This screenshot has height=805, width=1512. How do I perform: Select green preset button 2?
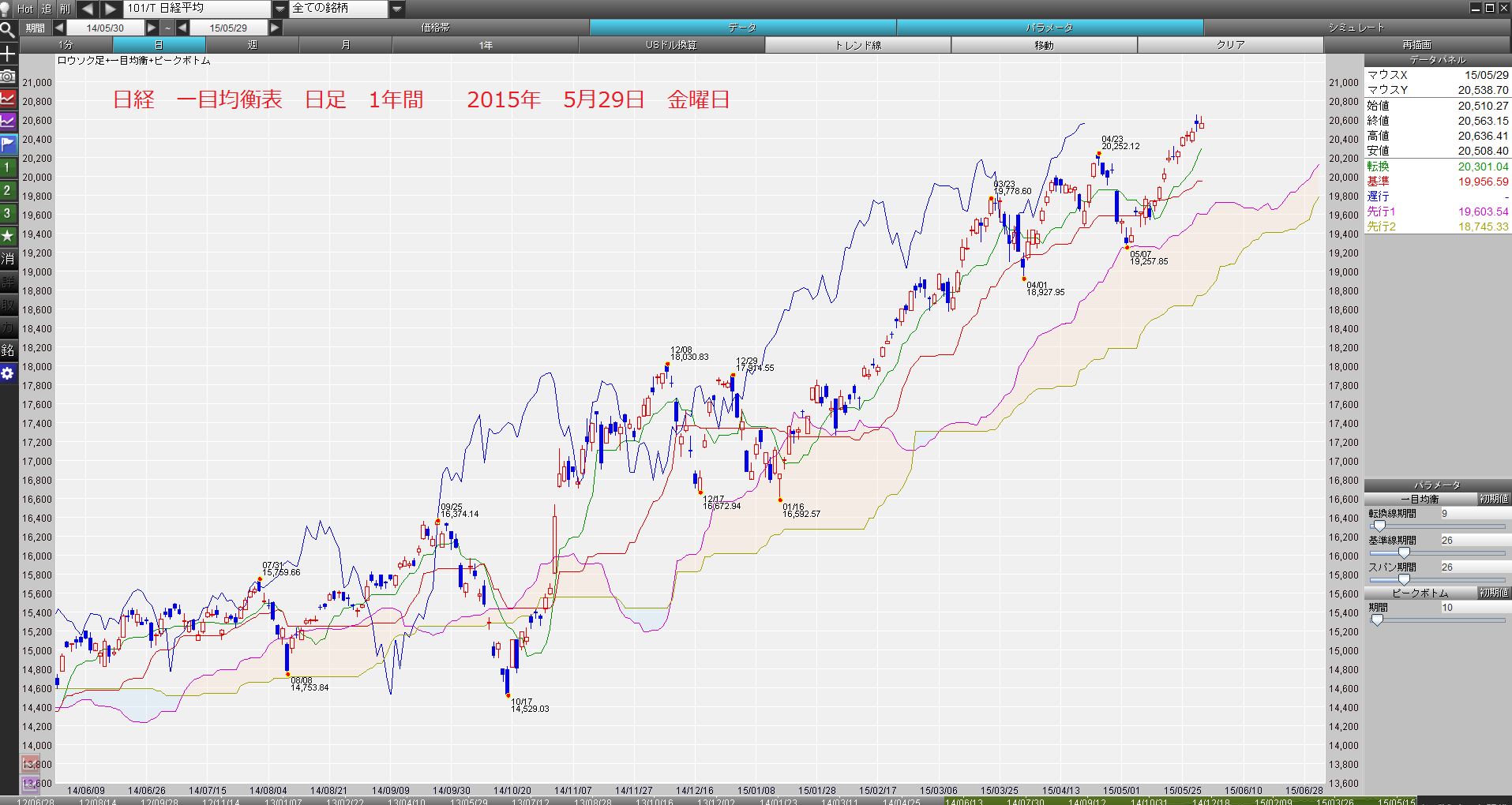pos(8,190)
